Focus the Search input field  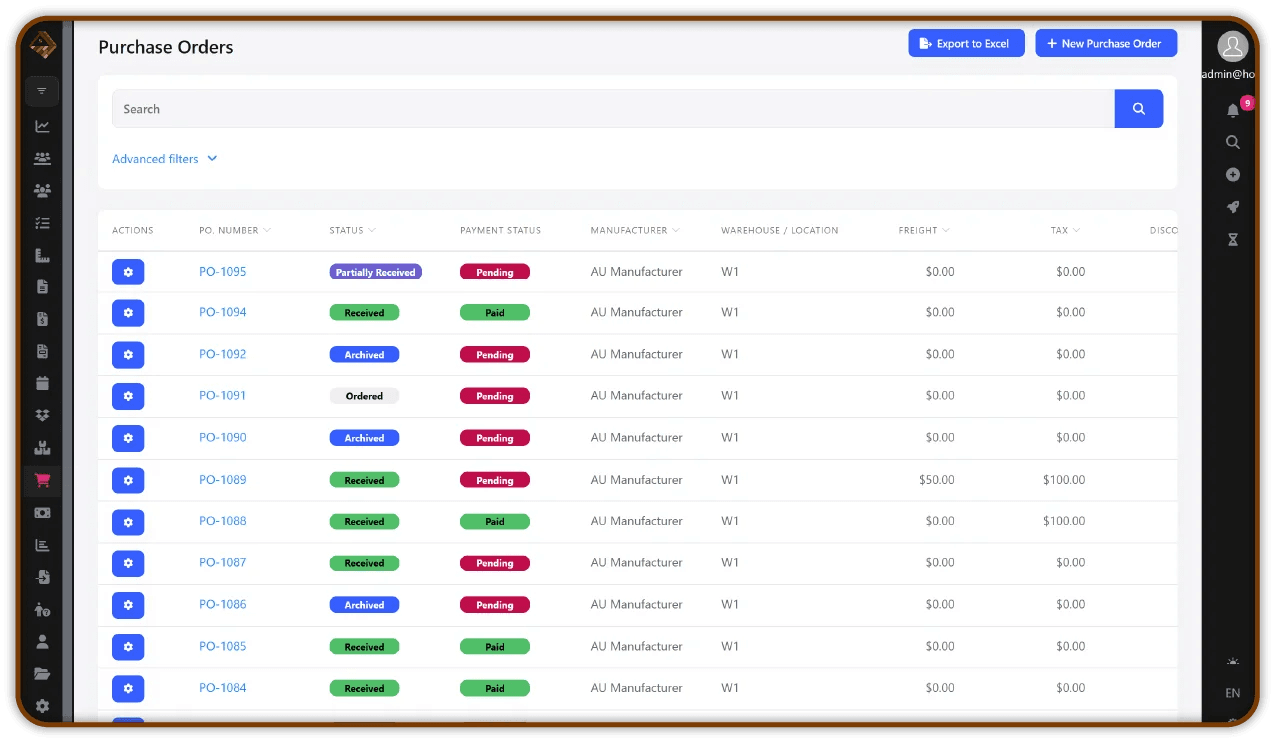click(613, 109)
